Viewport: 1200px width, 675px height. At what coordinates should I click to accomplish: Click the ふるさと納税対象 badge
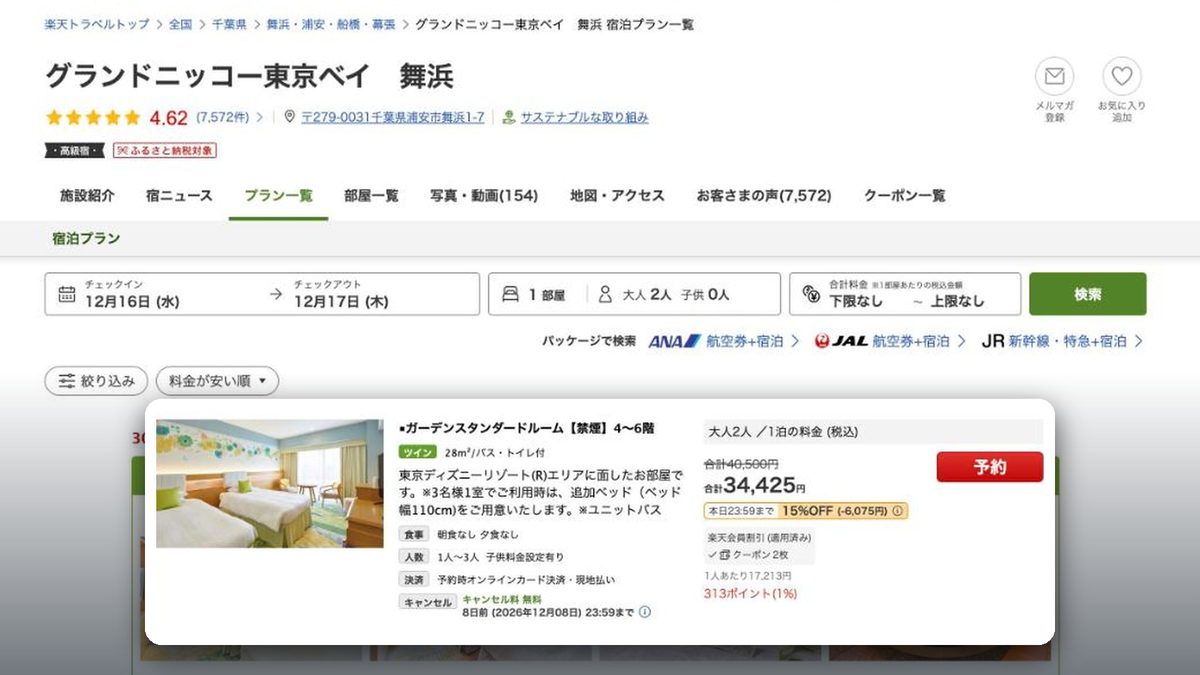coord(165,150)
